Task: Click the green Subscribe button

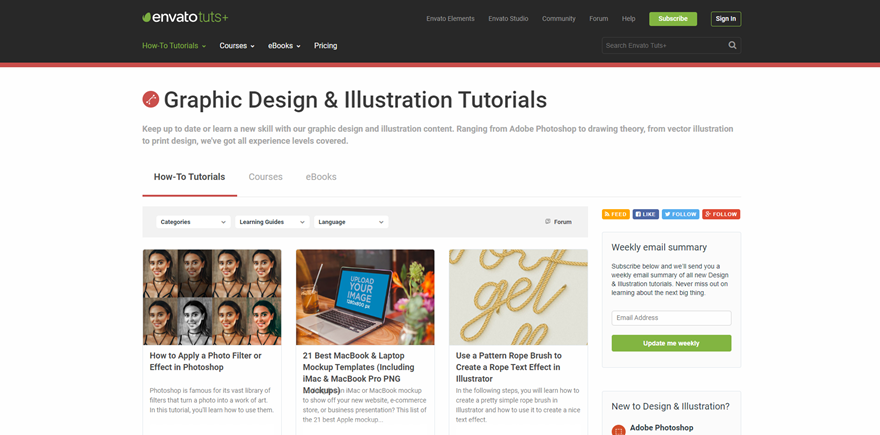Action: [x=673, y=19]
